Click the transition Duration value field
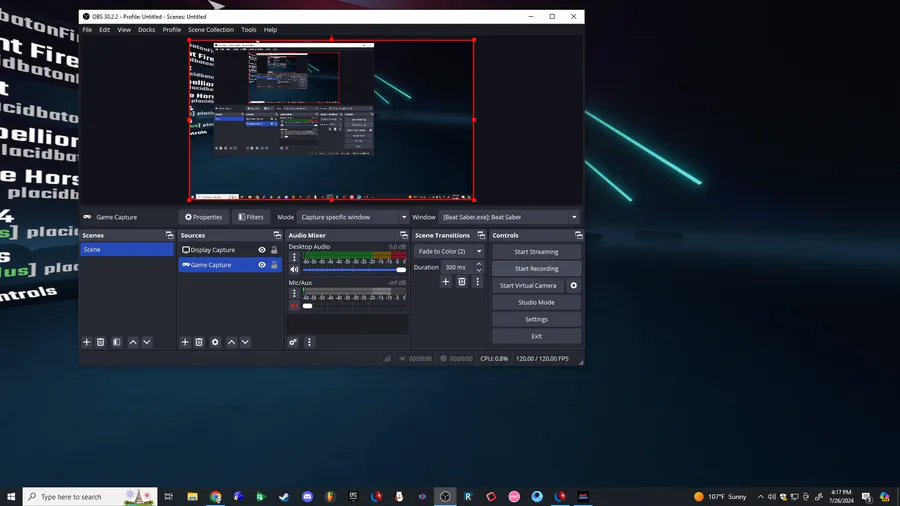 tap(458, 267)
